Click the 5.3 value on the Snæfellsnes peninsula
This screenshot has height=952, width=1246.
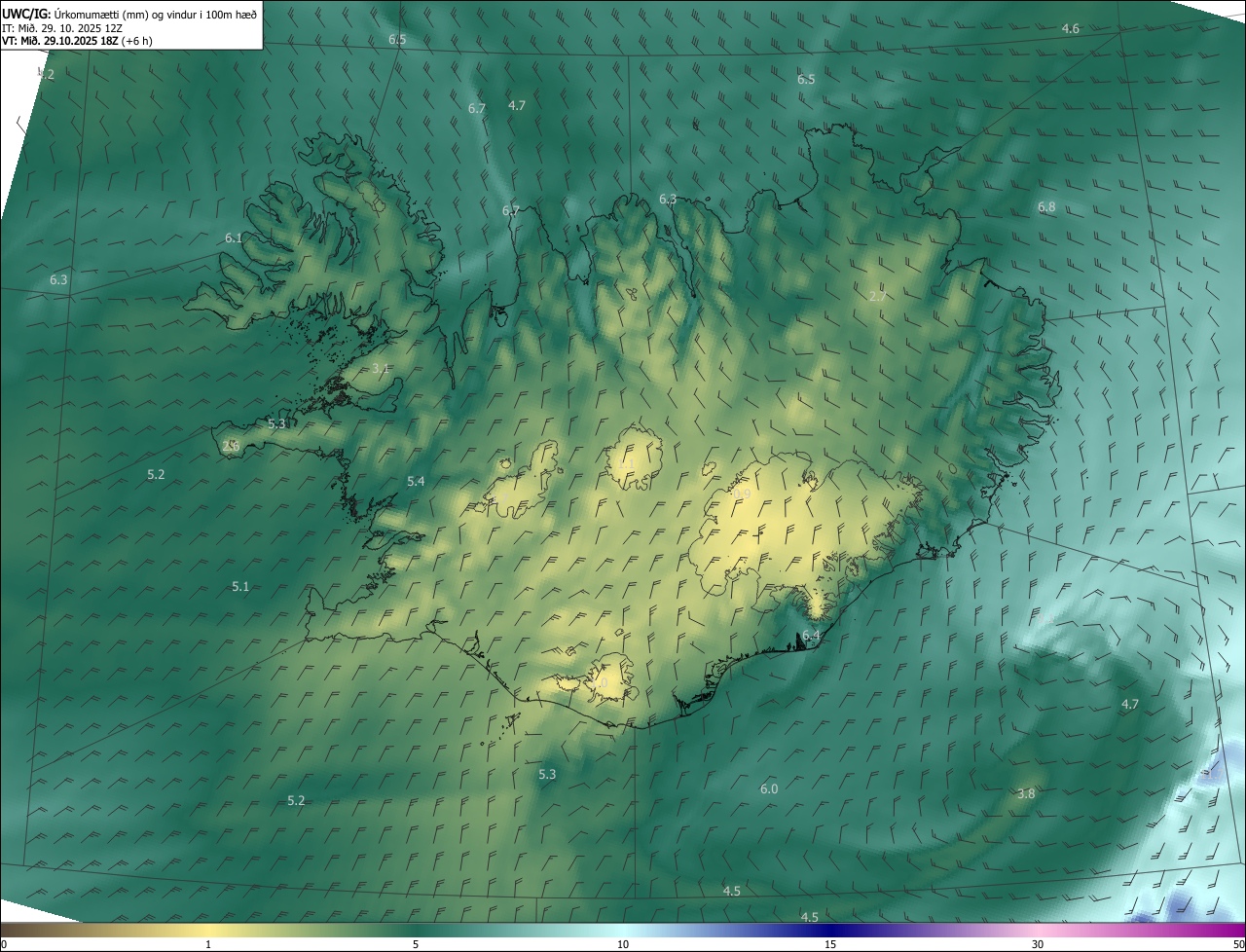[x=276, y=423]
